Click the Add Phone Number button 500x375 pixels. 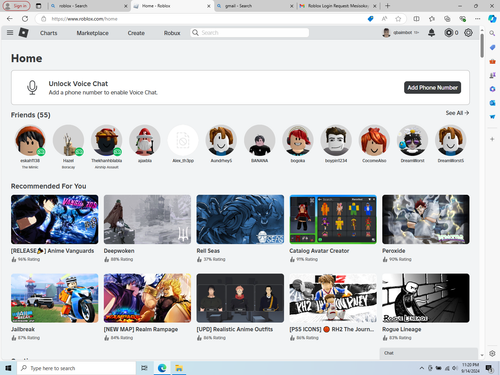(432, 88)
